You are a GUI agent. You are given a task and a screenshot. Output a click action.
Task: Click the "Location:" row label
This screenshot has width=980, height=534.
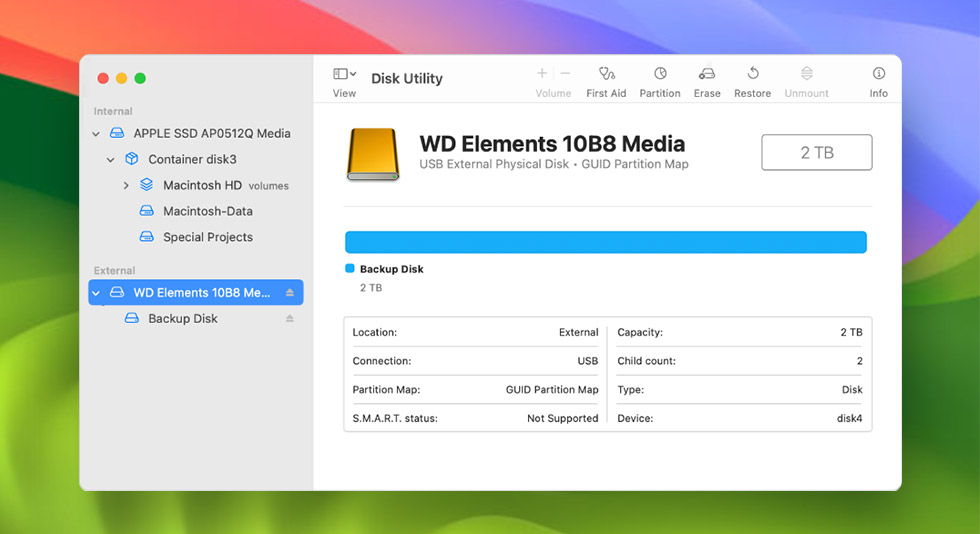(x=374, y=332)
